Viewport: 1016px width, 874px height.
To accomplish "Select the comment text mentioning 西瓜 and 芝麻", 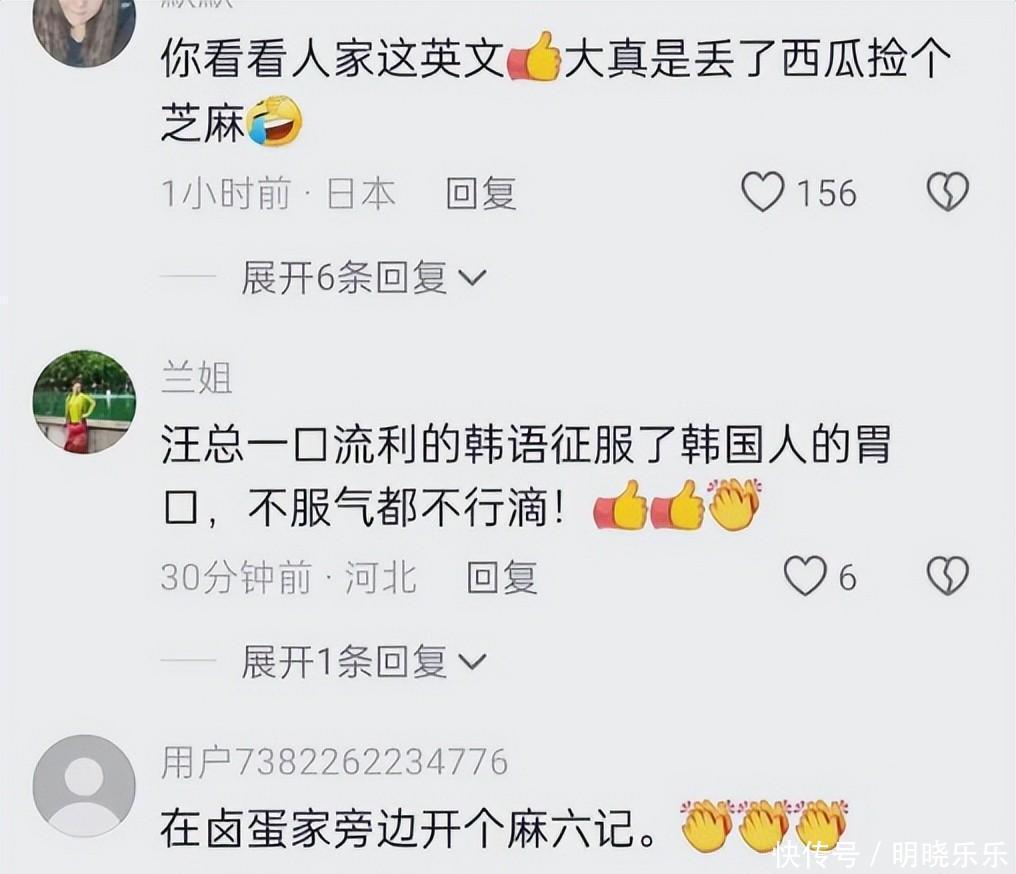I will click(555, 91).
